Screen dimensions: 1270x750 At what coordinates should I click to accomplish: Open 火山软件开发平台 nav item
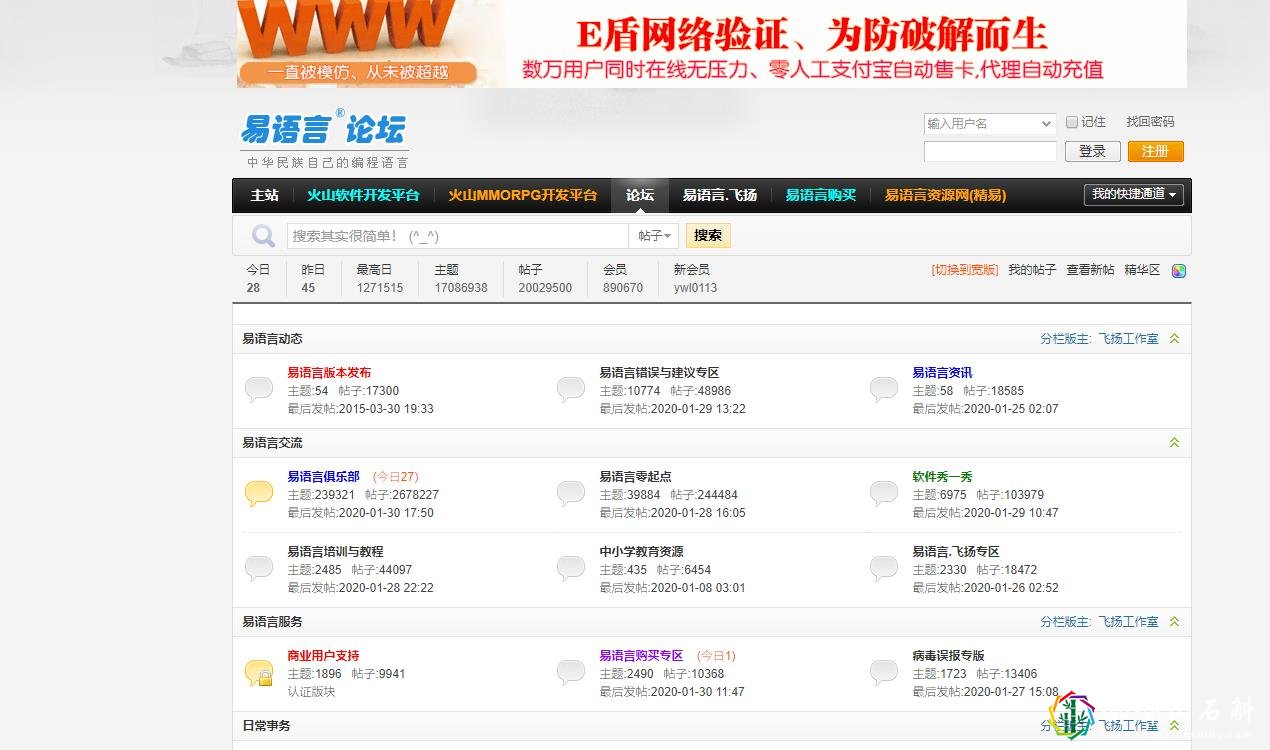pos(363,195)
